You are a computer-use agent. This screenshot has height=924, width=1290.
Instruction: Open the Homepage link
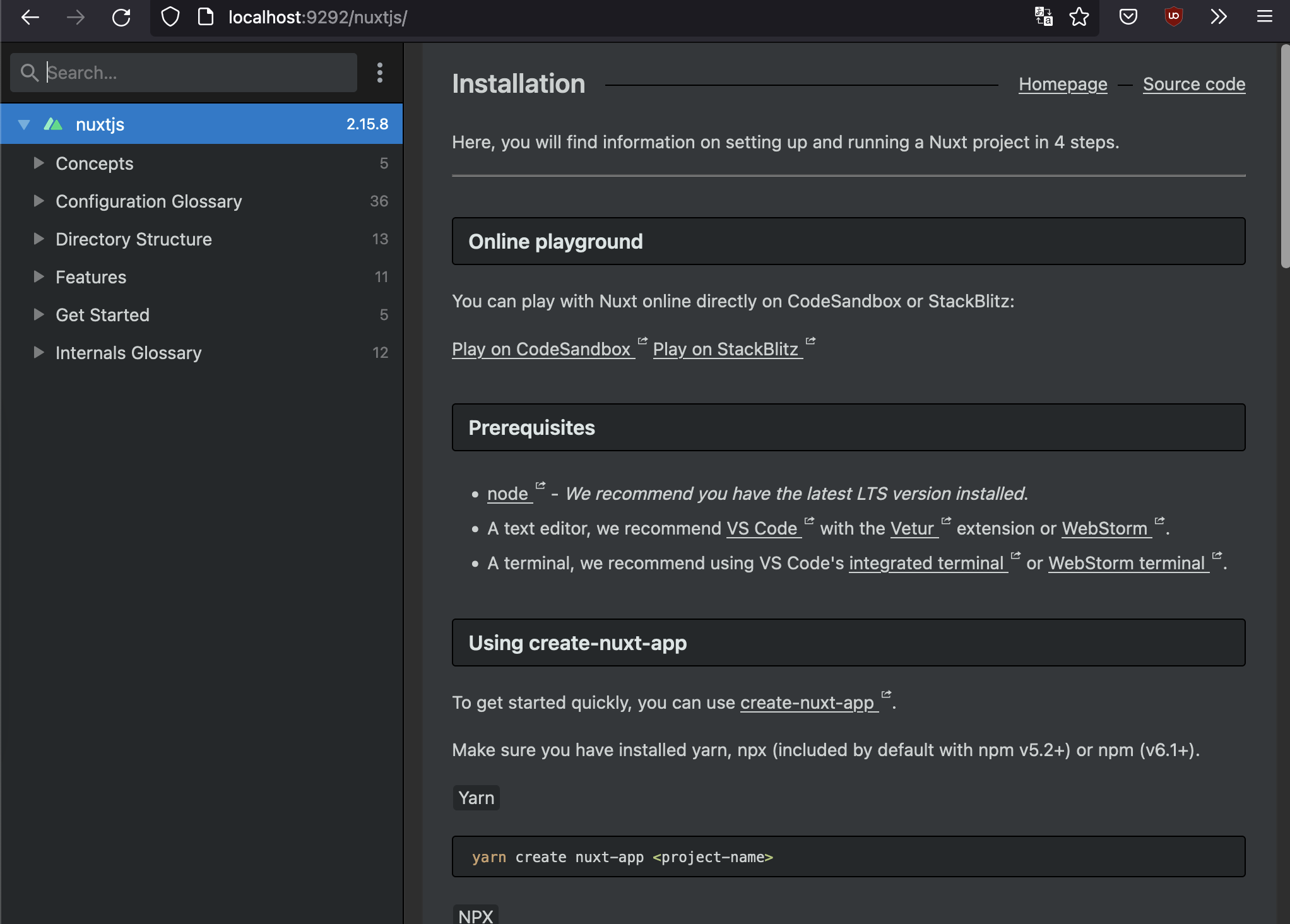click(x=1063, y=84)
